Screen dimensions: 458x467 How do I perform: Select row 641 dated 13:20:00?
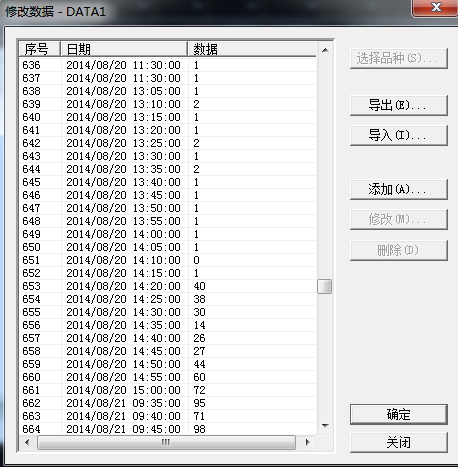(168, 130)
